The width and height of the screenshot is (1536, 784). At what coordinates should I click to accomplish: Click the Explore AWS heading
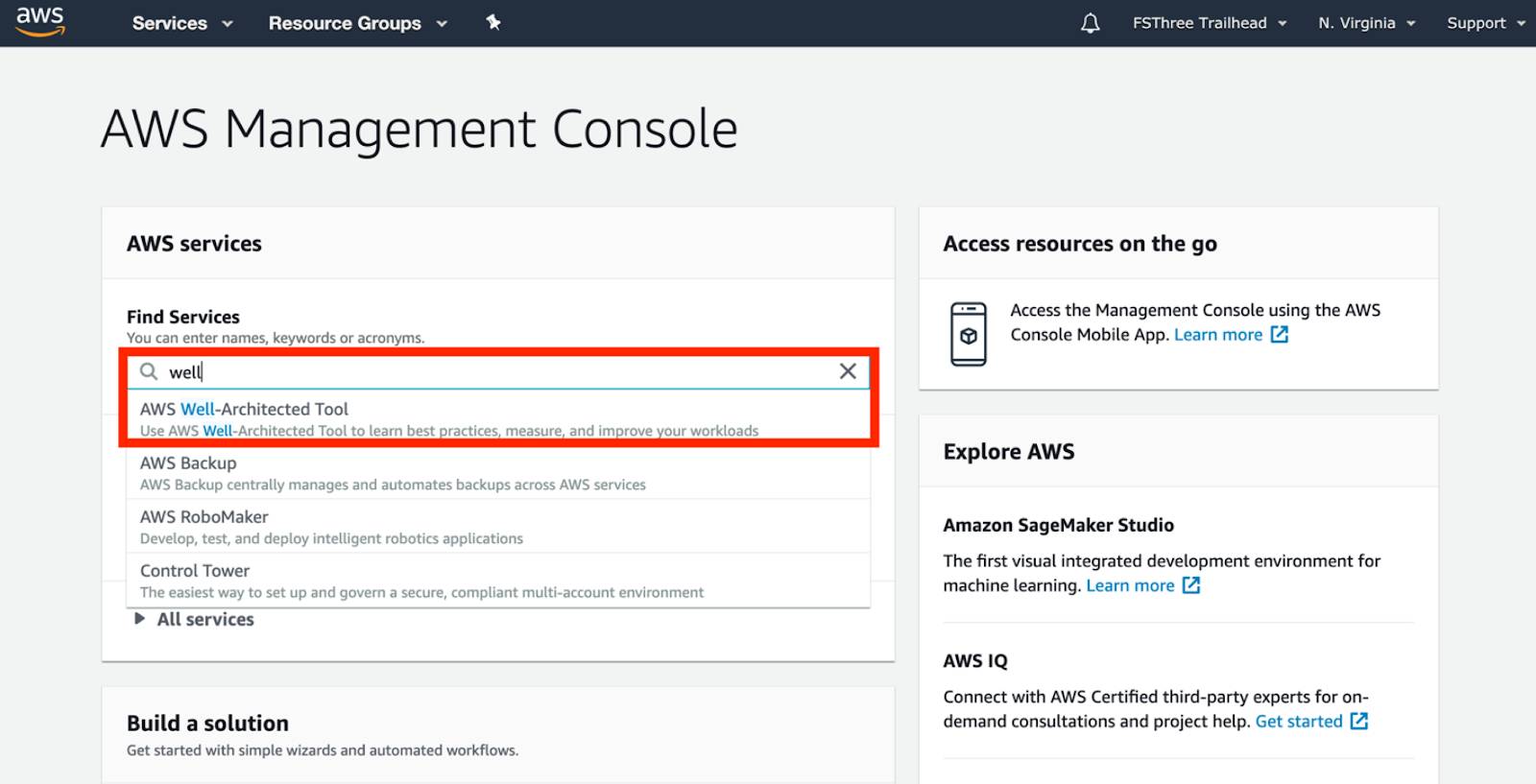(x=1008, y=452)
